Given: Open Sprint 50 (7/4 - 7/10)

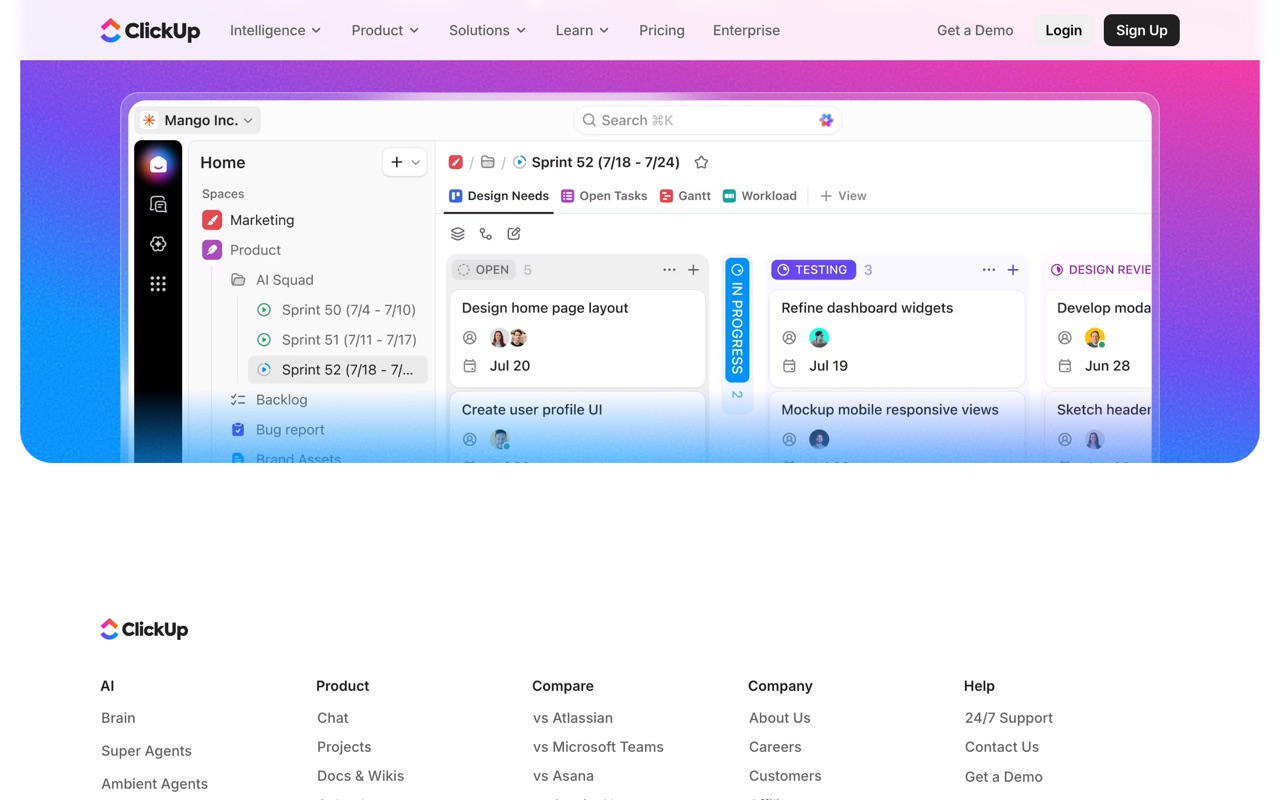Looking at the screenshot, I should 348,310.
